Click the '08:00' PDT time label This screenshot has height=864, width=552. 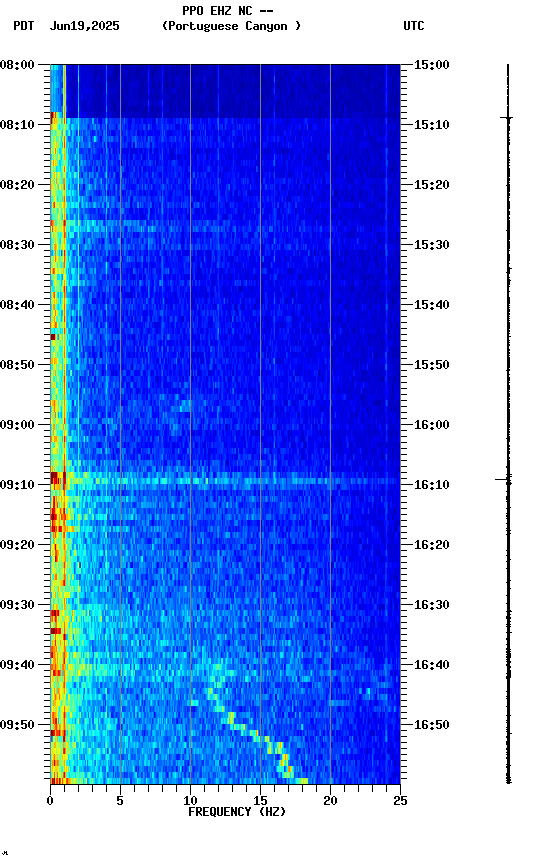[x=17, y=65]
